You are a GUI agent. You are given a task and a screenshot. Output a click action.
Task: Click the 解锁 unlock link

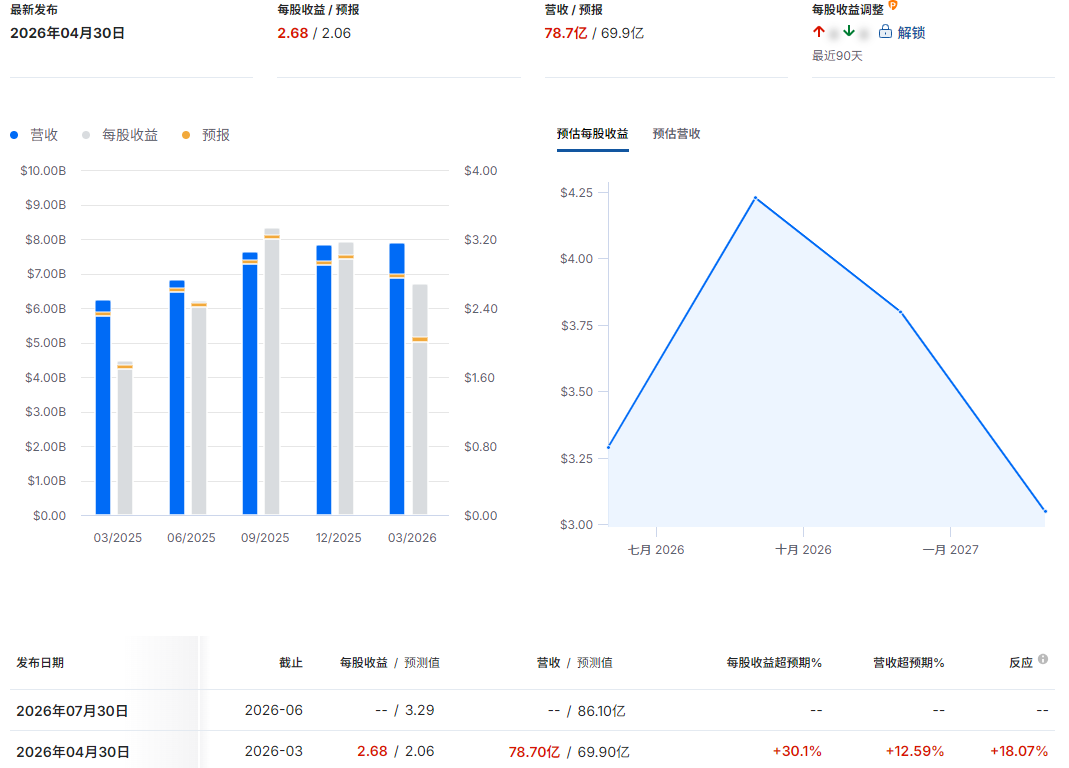coord(911,32)
